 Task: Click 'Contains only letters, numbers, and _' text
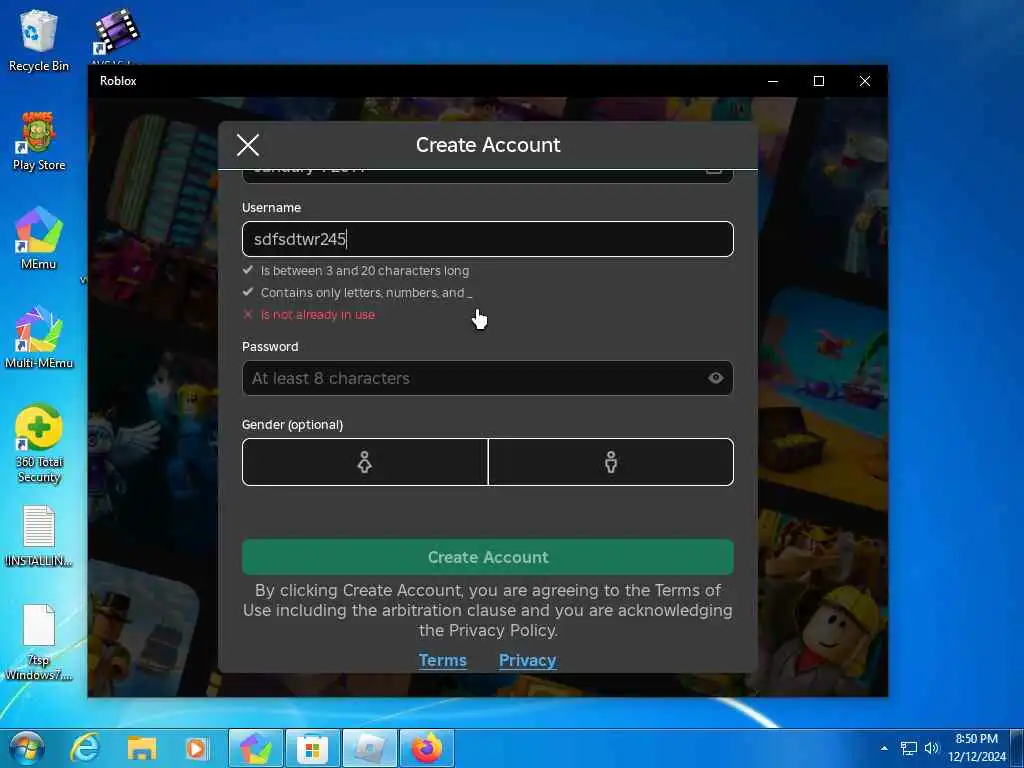(x=366, y=293)
